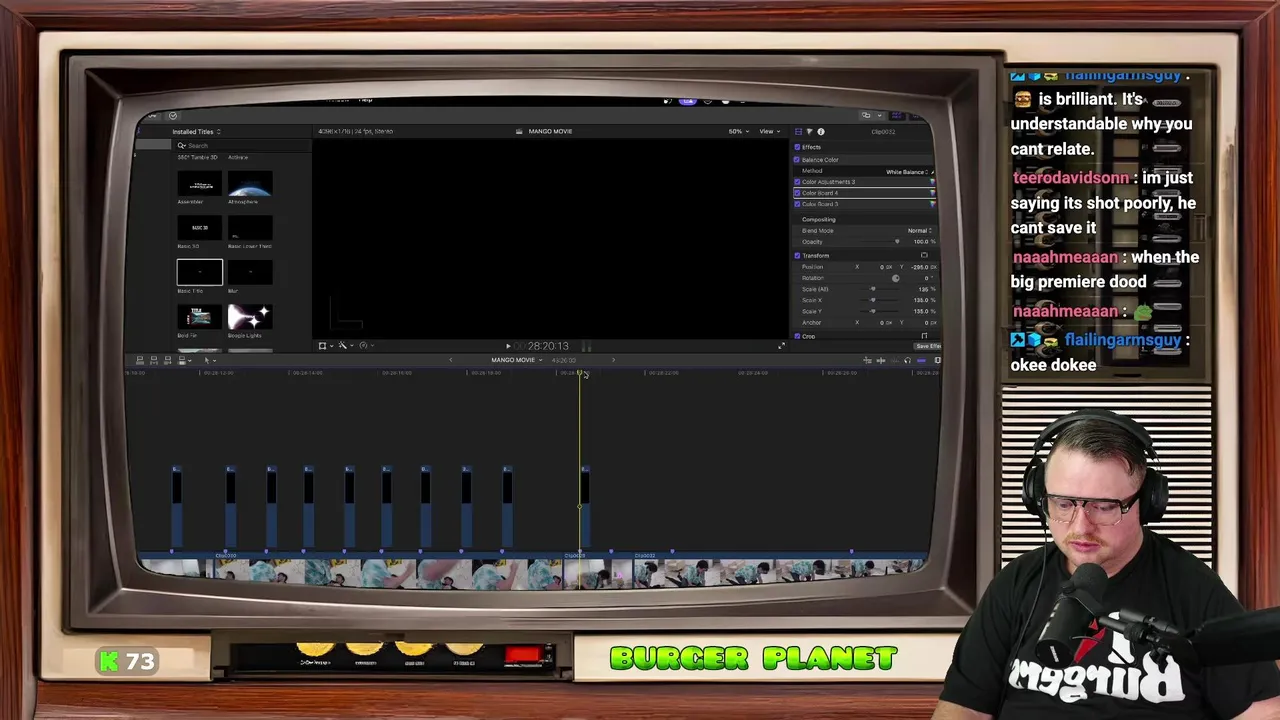1280x720 pixels.
Task: Uncheck Color Board 4 effect
Action: coord(797,193)
